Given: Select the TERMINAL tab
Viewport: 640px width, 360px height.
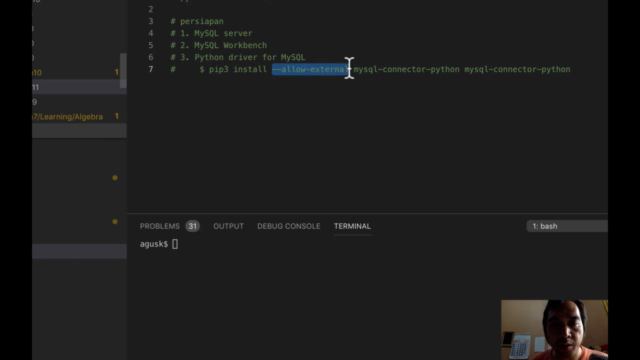Looking at the screenshot, I should point(352,226).
